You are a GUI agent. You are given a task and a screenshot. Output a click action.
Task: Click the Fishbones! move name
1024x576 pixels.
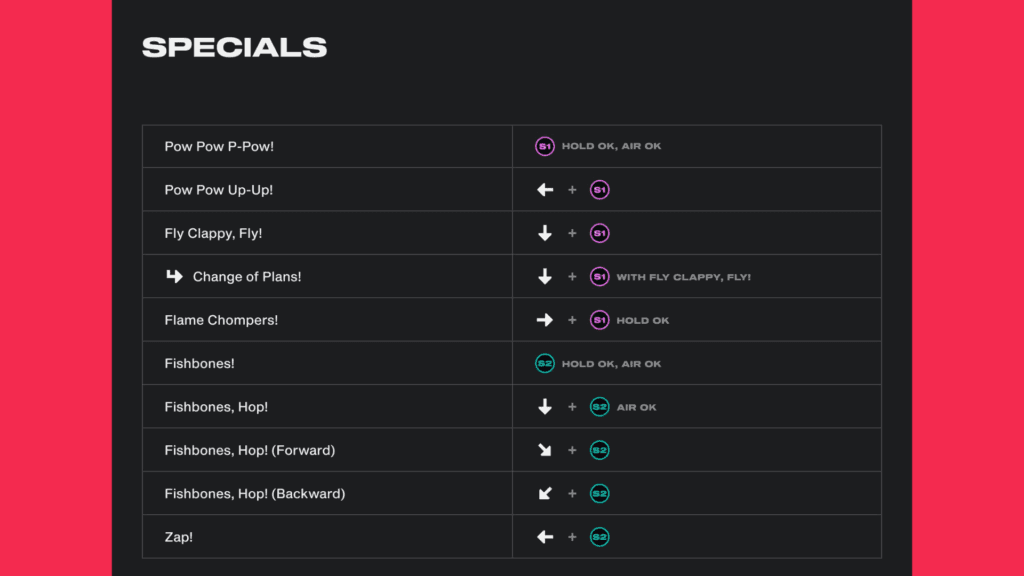tap(200, 363)
